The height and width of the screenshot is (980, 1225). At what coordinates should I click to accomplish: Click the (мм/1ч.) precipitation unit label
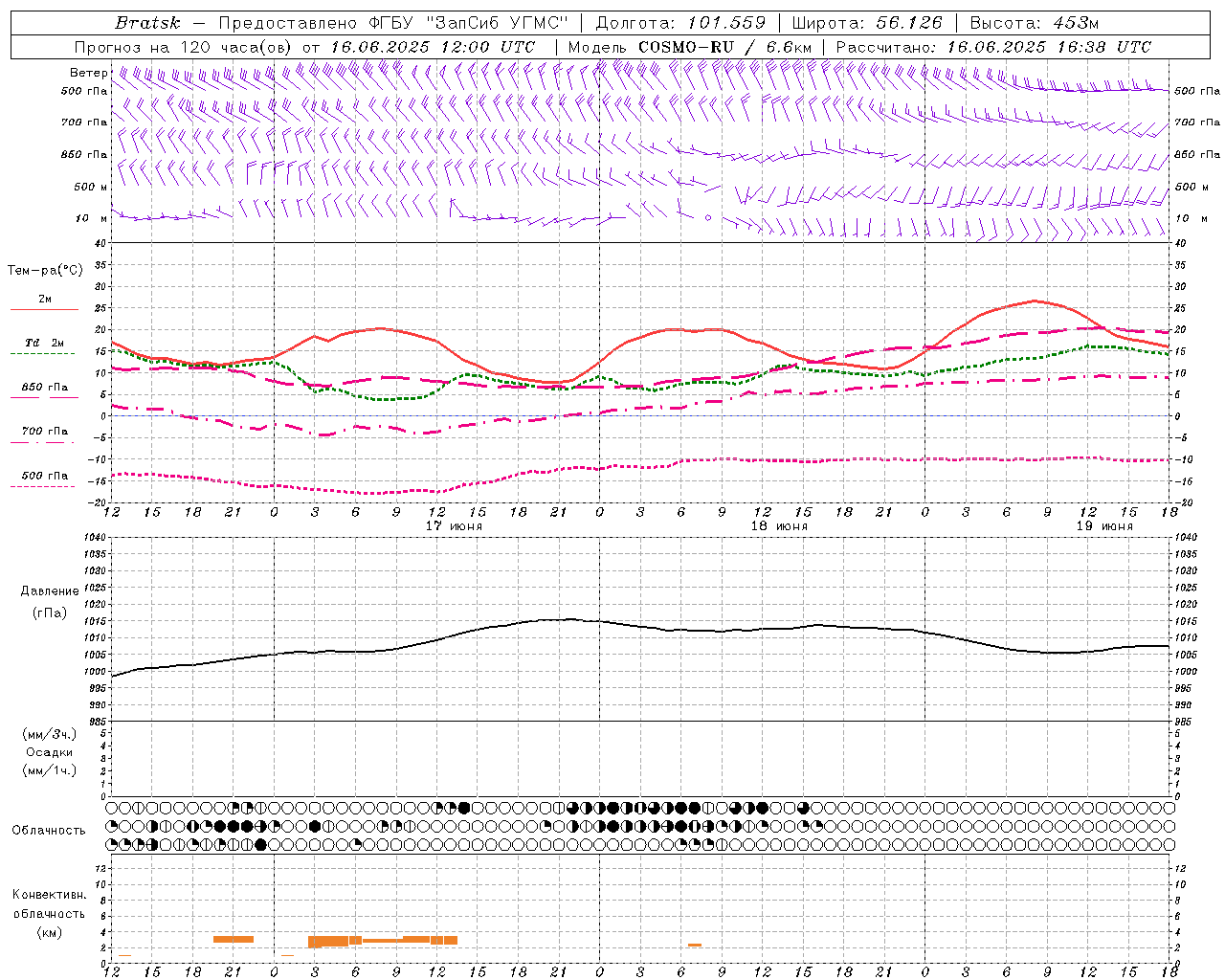(x=50, y=770)
